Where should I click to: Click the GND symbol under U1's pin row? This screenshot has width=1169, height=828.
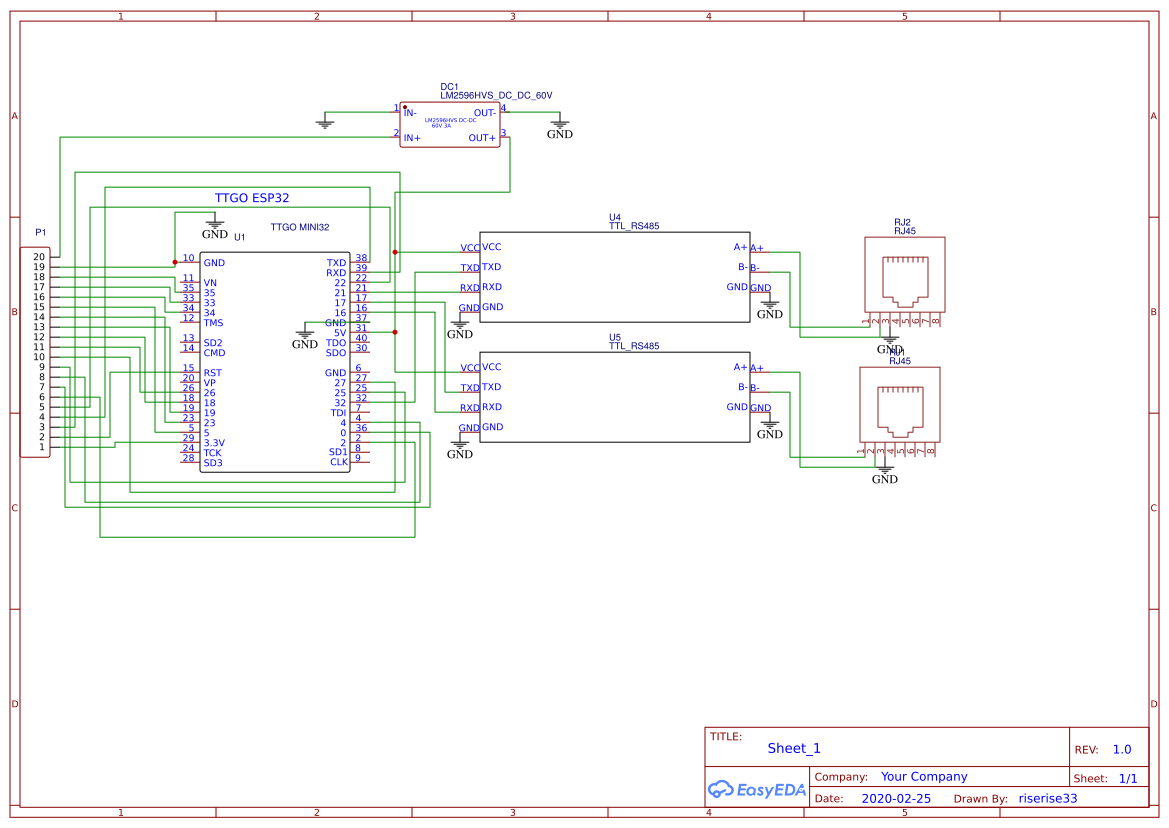[x=304, y=336]
